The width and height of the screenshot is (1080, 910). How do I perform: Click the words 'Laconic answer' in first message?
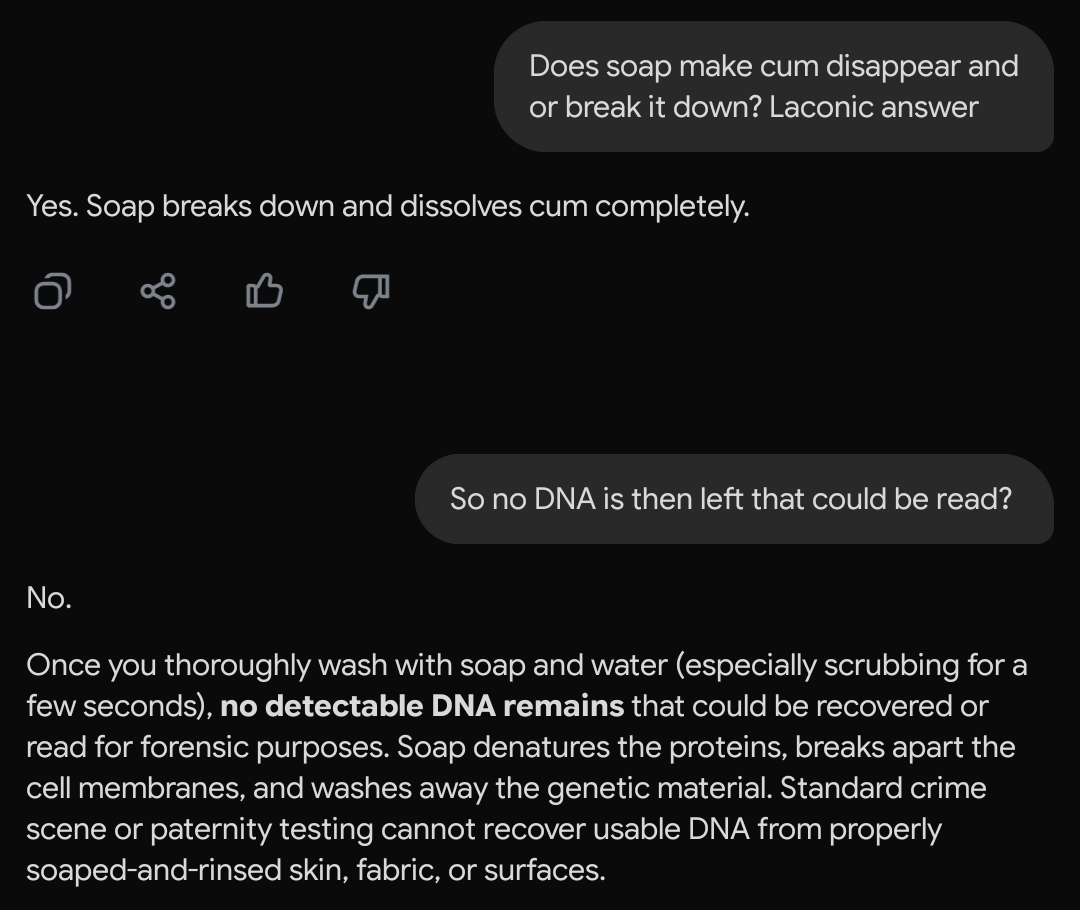point(873,107)
